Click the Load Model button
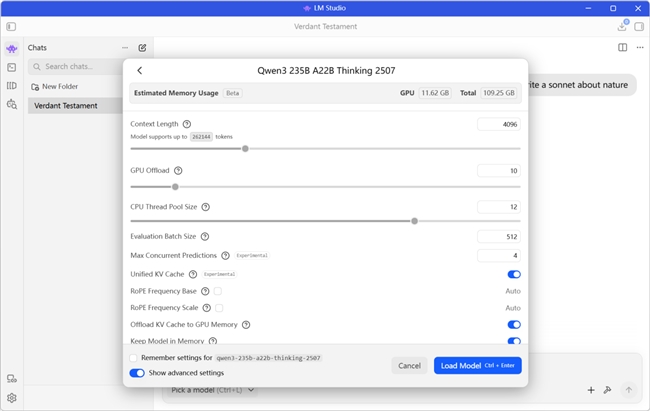This screenshot has width=650, height=411. pos(478,365)
